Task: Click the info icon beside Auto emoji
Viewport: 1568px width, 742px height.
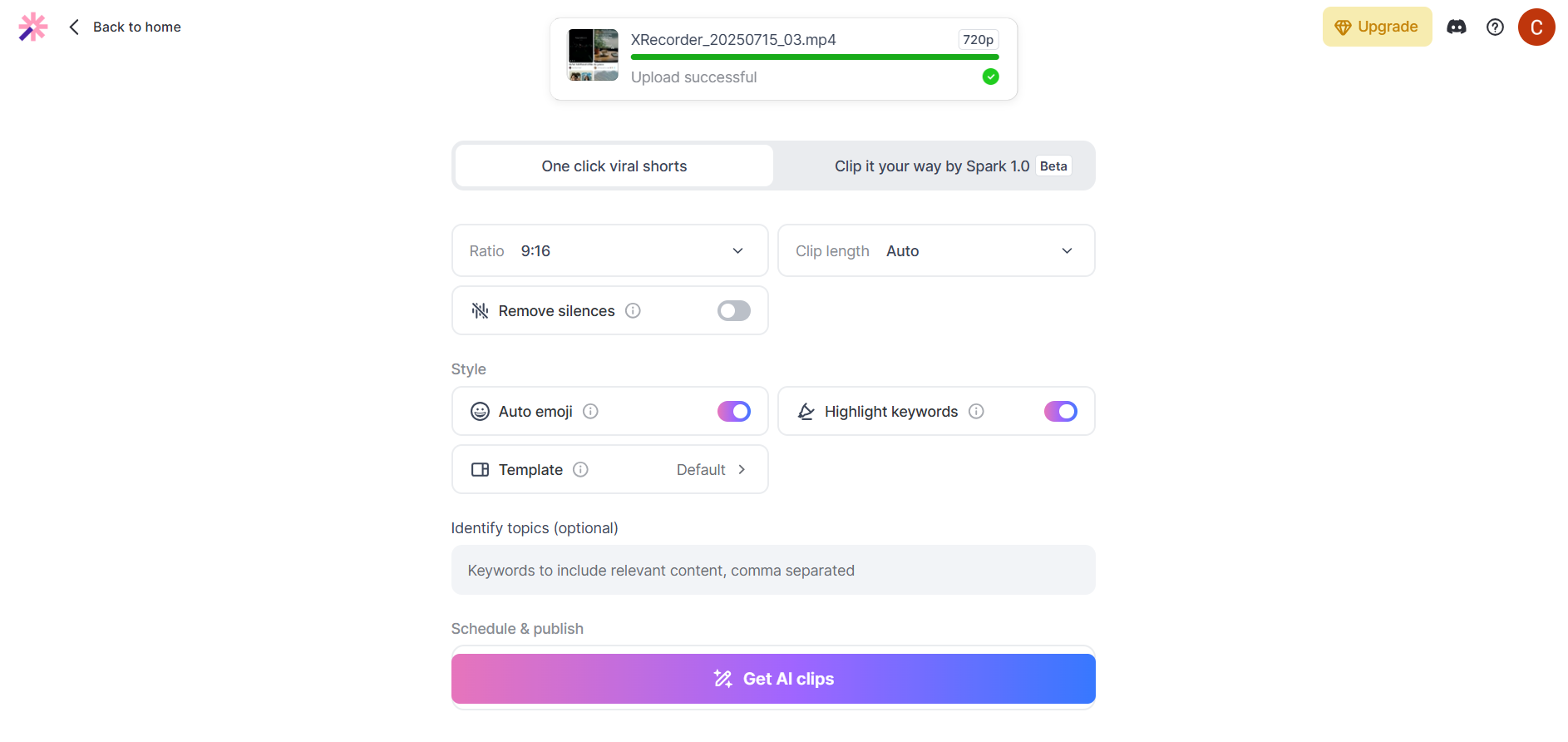Action: (x=590, y=411)
